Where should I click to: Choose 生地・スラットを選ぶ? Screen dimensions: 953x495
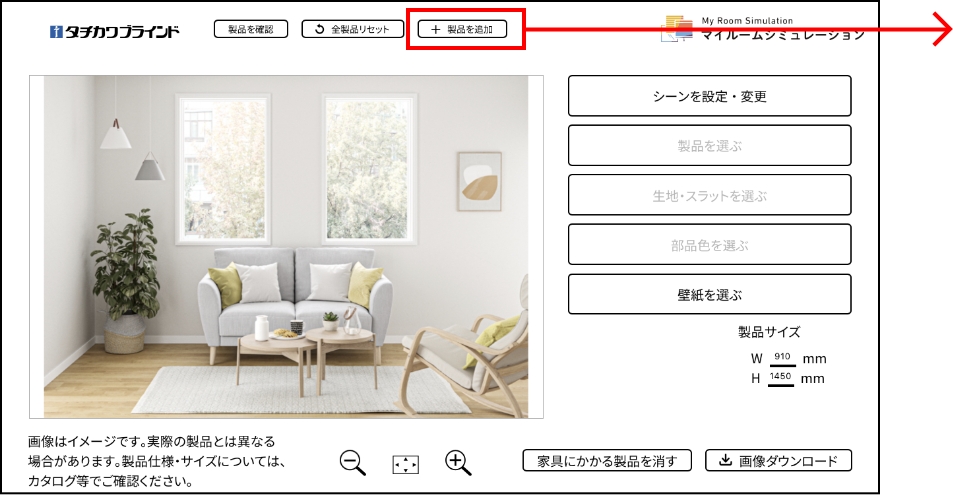click(x=709, y=195)
